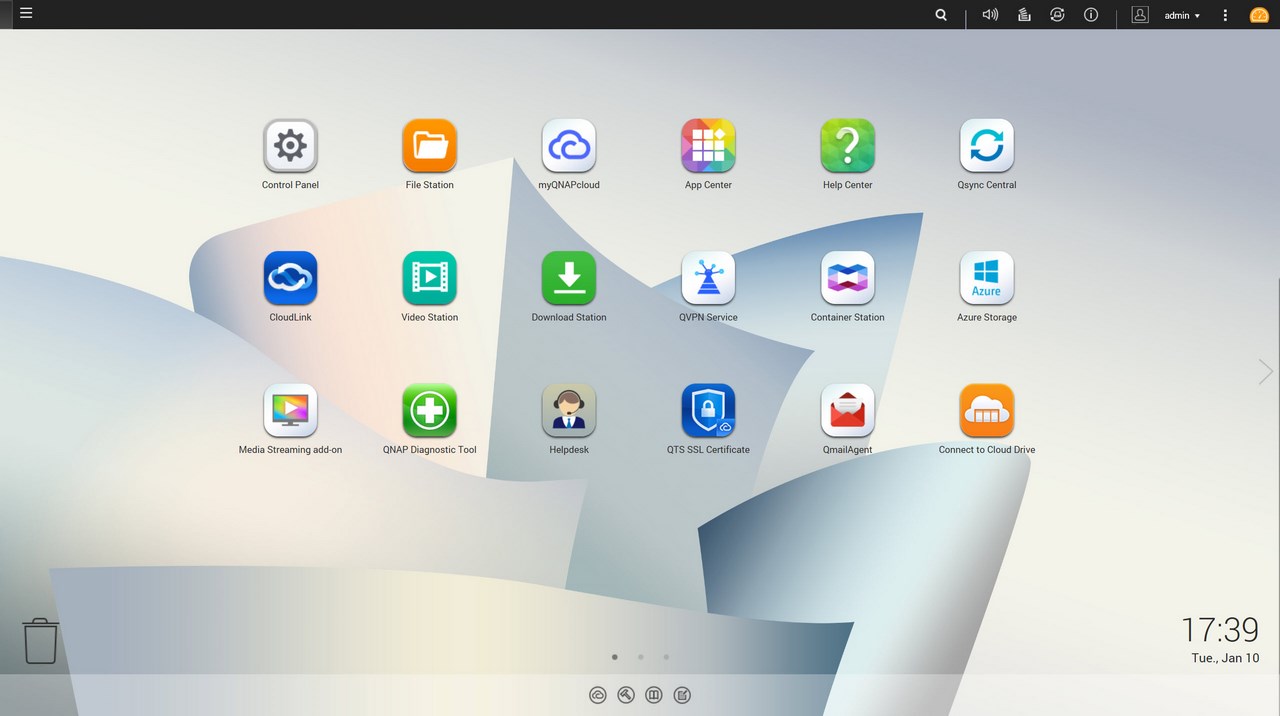Image resolution: width=1280 pixels, height=716 pixels.
Task: Launch QNAP Diagnostic Tool
Action: 430,411
